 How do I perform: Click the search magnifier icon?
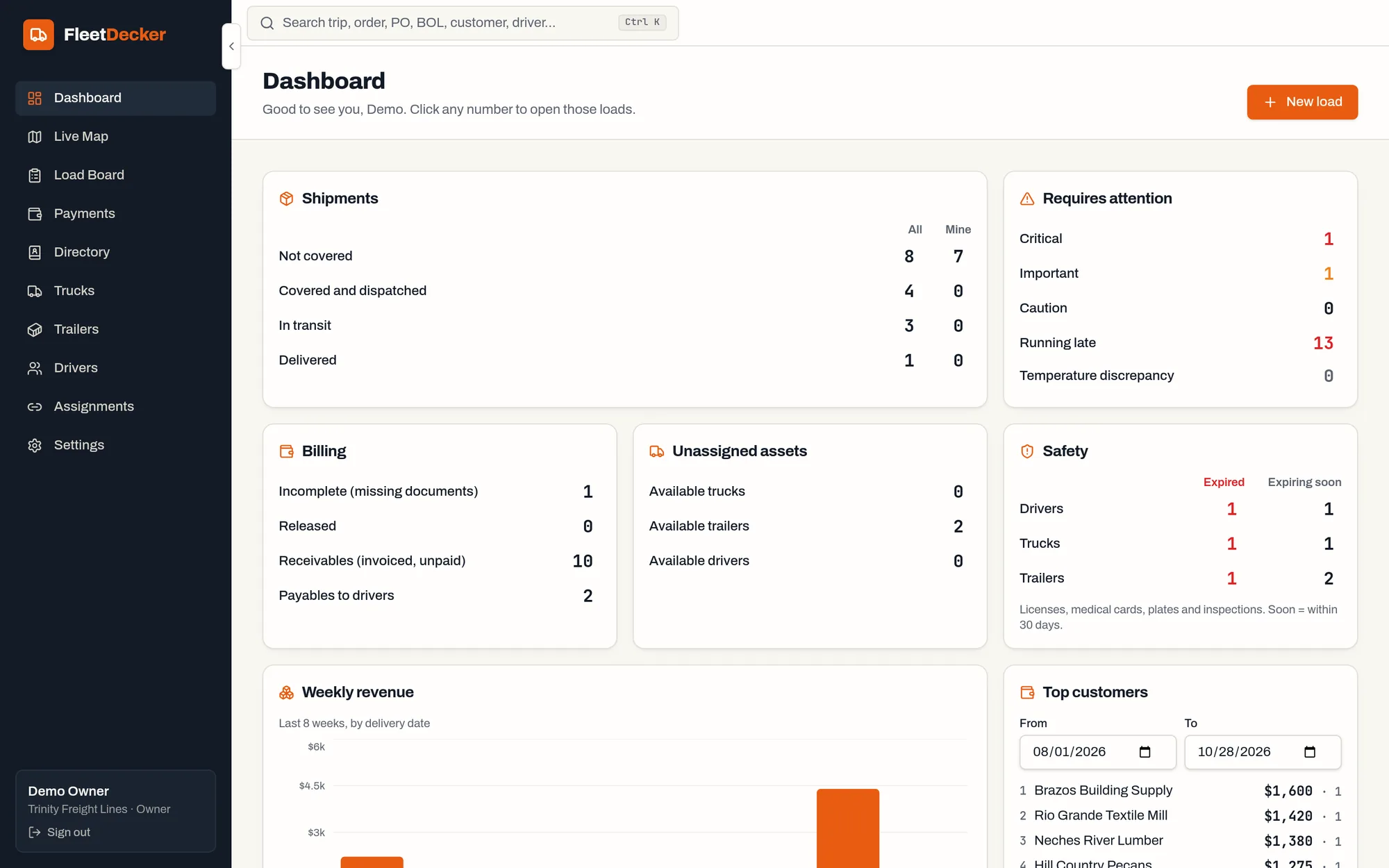click(267, 23)
